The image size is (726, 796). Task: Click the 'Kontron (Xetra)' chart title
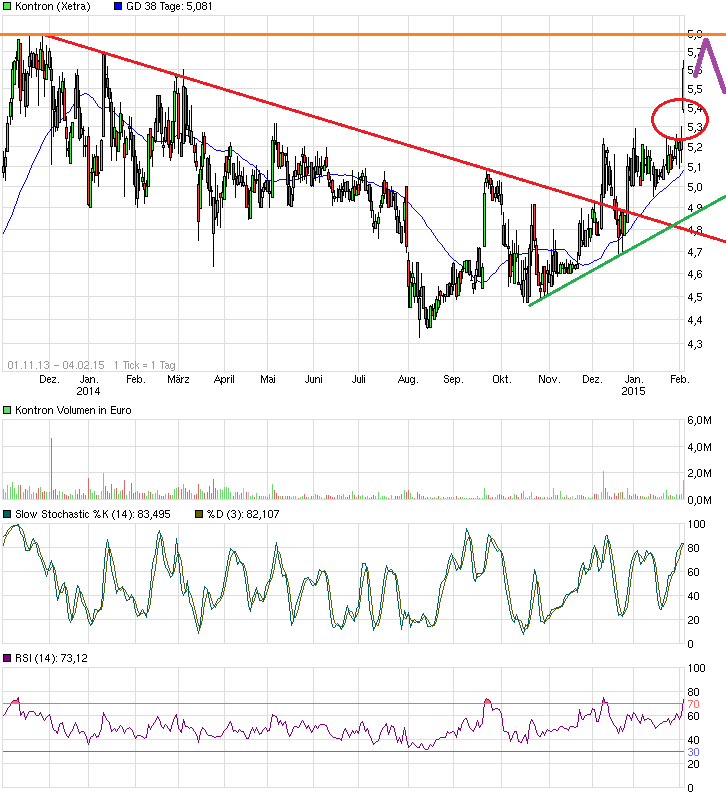(53, 7)
